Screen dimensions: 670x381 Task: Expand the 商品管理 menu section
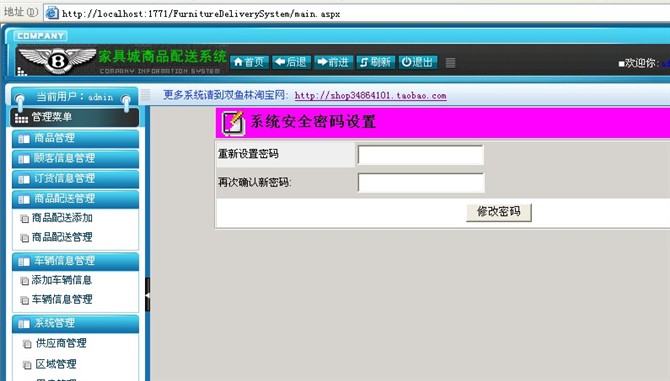point(75,138)
